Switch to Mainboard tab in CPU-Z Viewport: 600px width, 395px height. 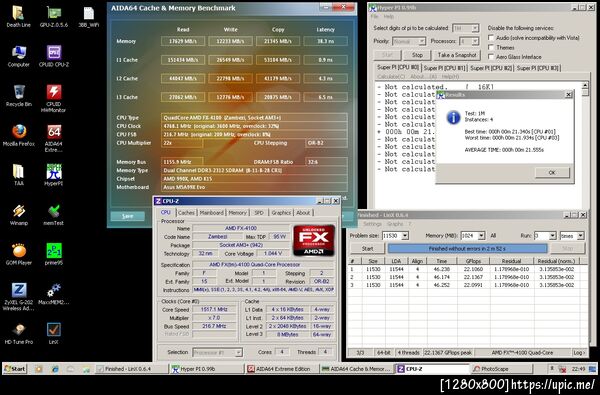coord(211,212)
